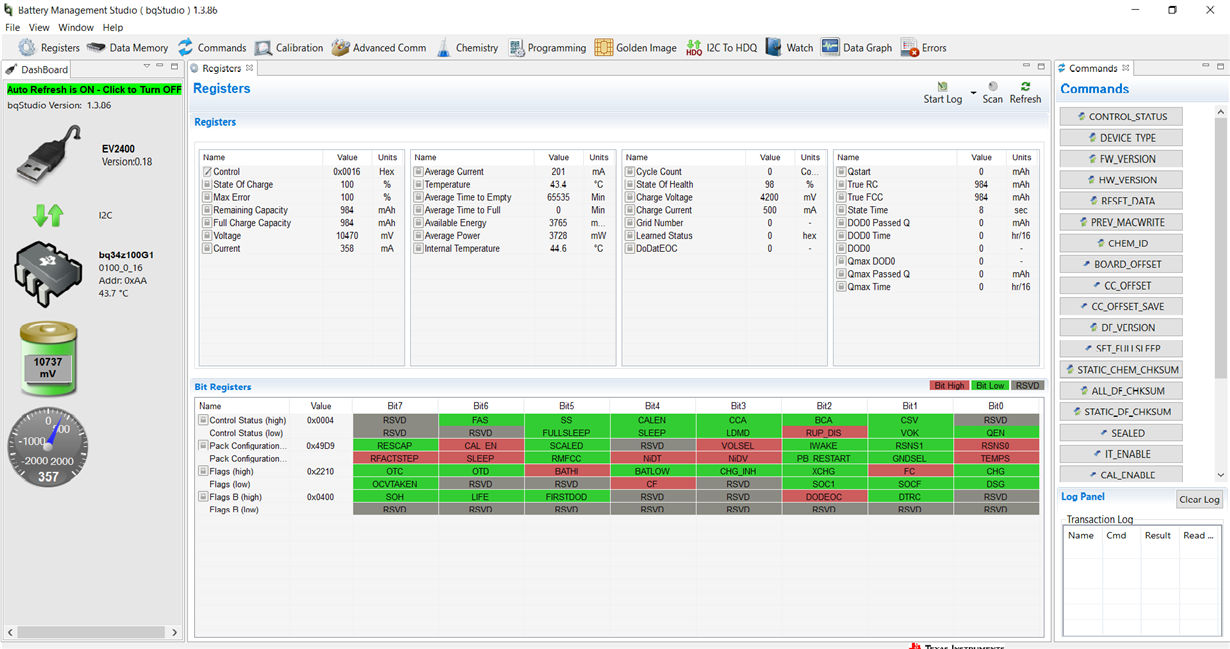Open the View menu

pos(39,27)
